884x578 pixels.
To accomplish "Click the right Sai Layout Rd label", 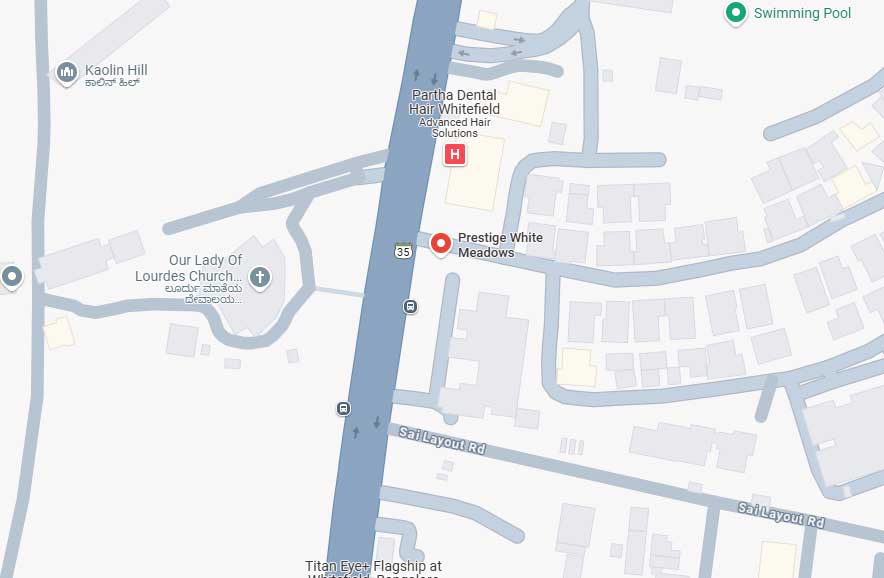I will point(781,516).
